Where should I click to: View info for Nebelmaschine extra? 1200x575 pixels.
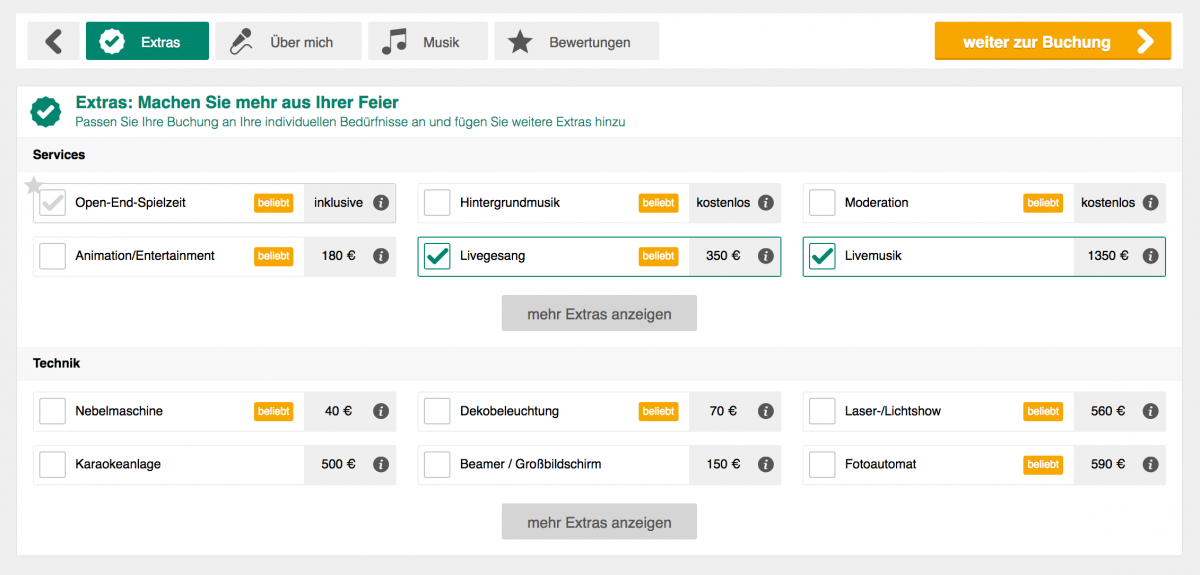pyautogui.click(x=381, y=411)
